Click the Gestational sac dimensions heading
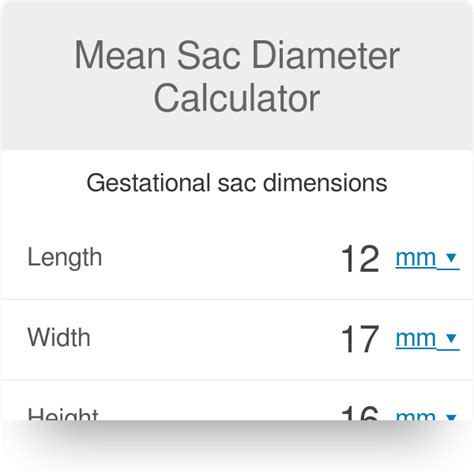474x474 pixels. (x=237, y=183)
